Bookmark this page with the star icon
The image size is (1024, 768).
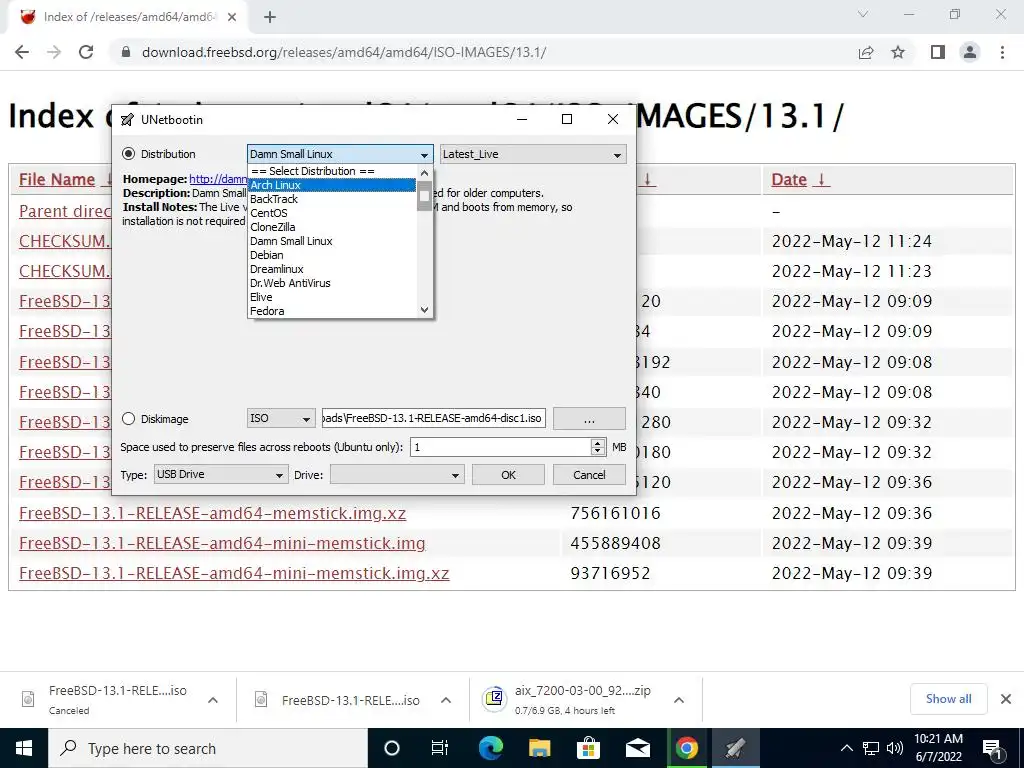point(898,52)
